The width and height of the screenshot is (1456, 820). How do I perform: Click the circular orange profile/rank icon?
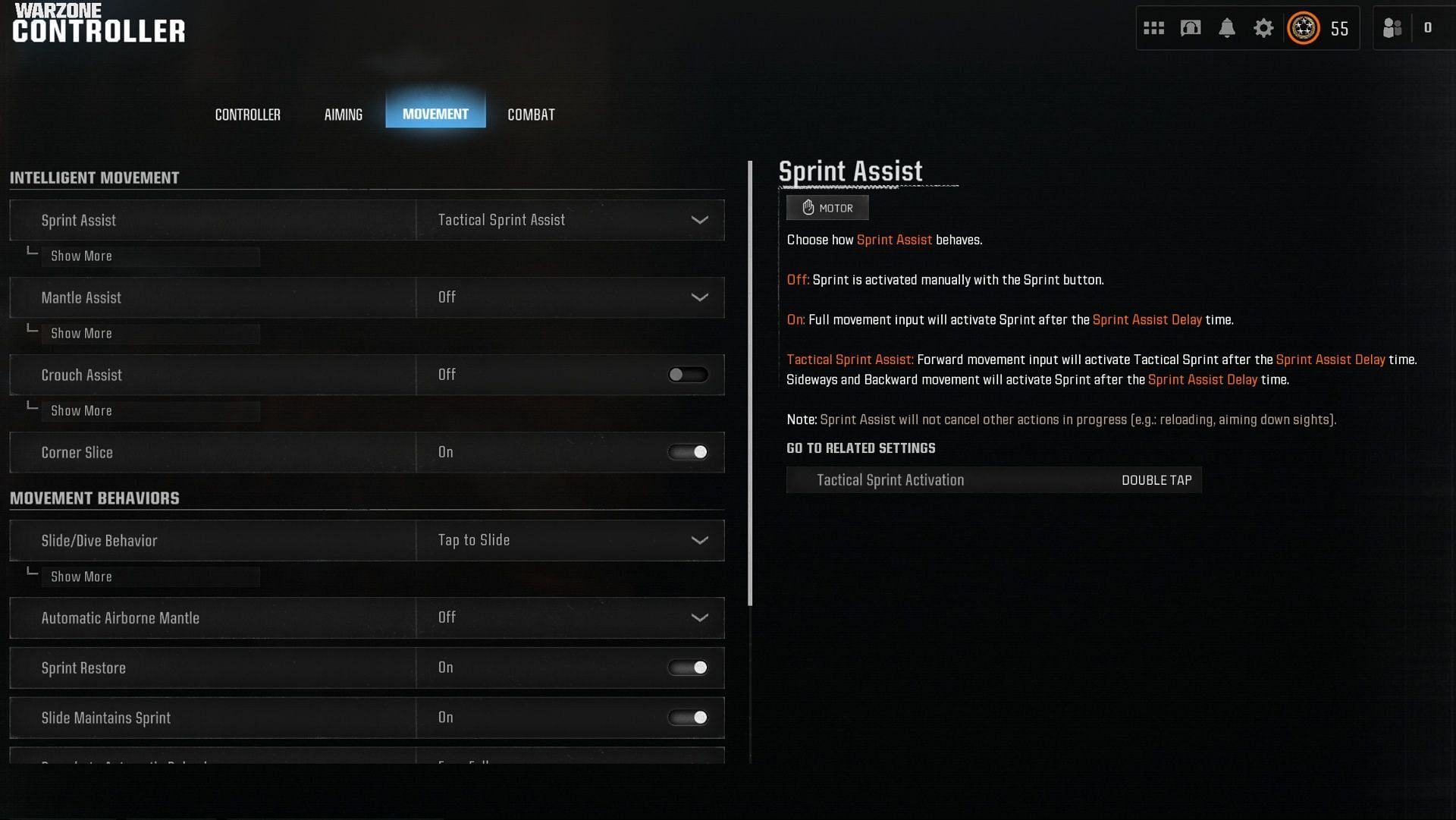[1303, 27]
